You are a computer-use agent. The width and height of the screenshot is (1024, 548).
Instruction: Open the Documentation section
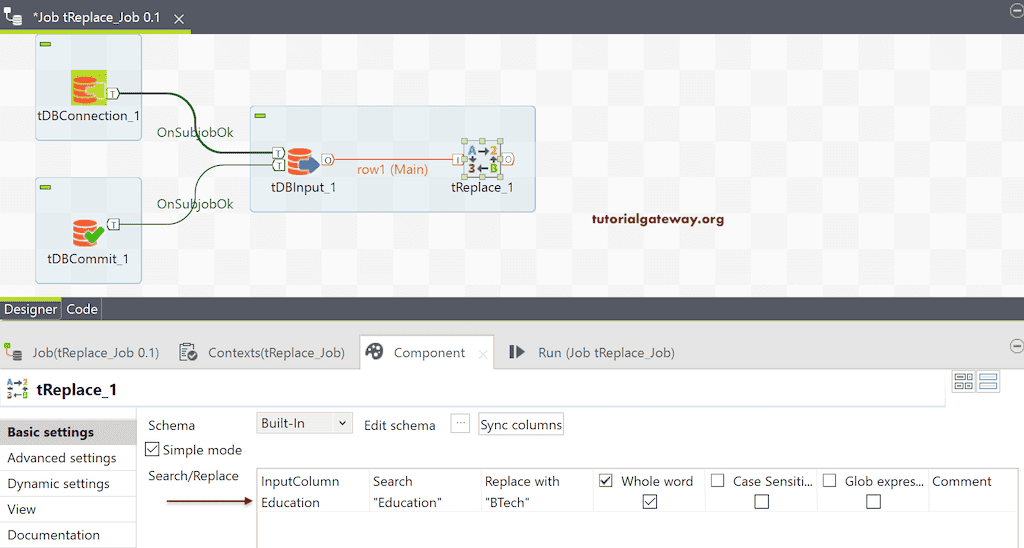coord(68,535)
